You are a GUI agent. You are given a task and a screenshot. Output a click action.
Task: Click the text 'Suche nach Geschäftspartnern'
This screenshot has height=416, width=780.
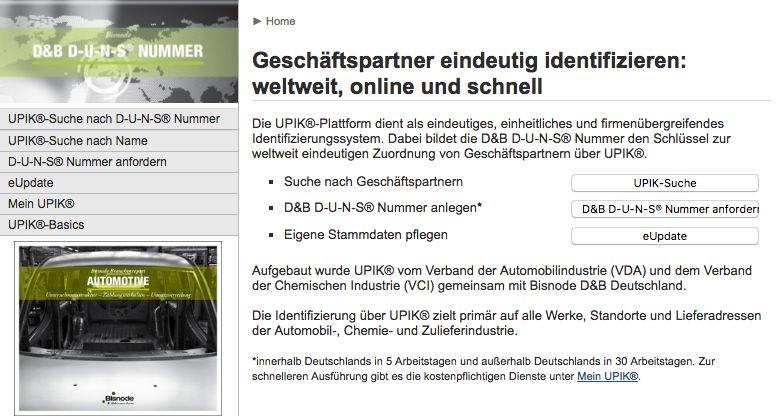[x=373, y=182]
